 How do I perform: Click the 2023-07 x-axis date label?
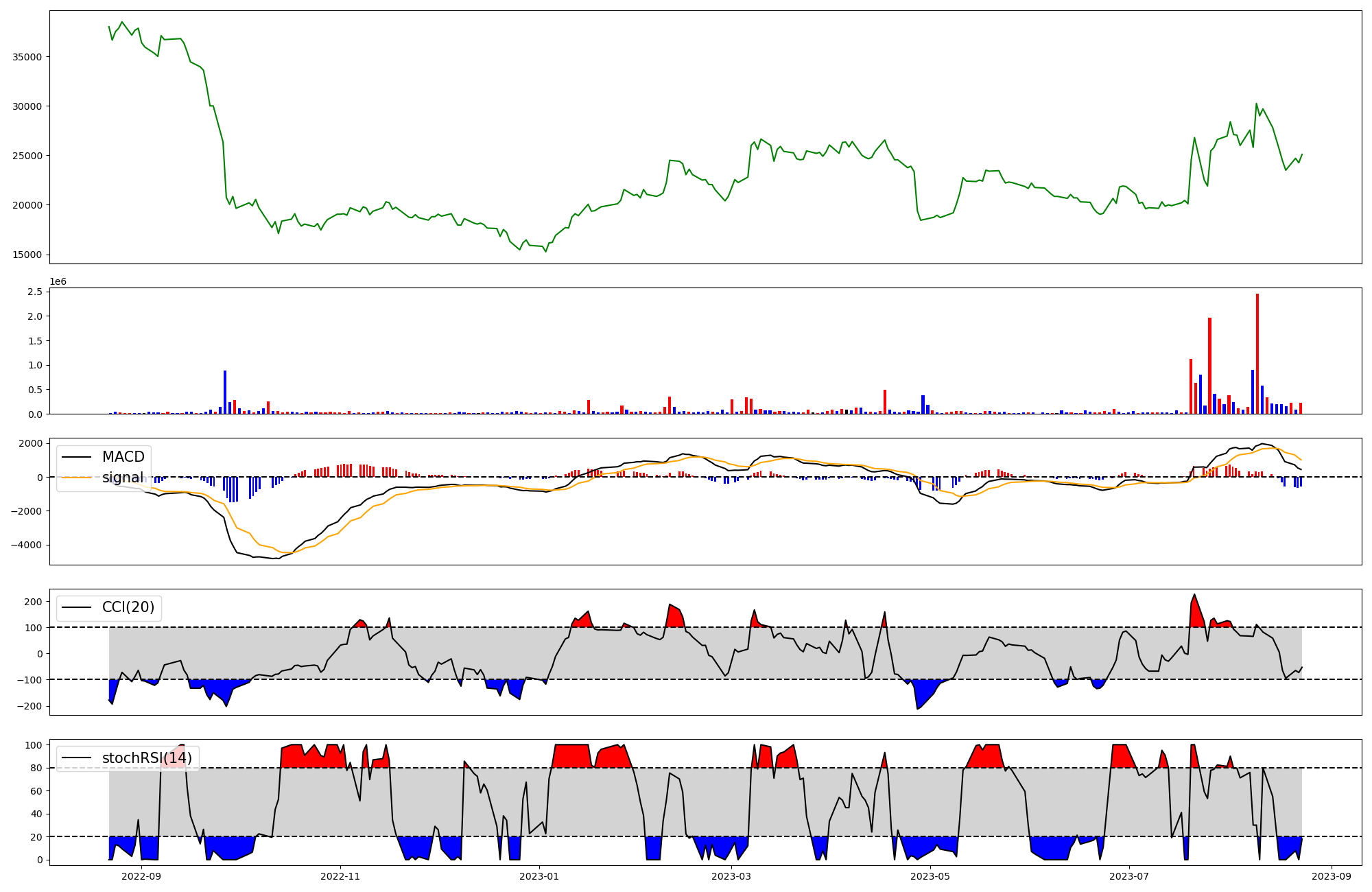coord(1129,876)
